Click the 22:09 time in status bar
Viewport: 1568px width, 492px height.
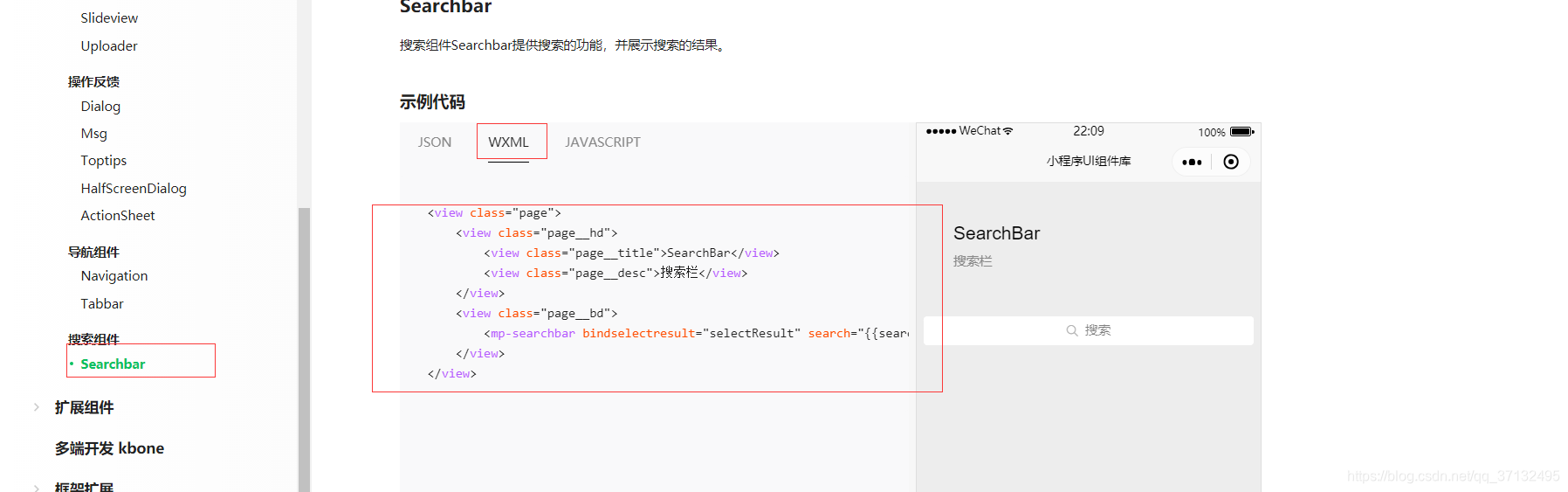point(1088,131)
